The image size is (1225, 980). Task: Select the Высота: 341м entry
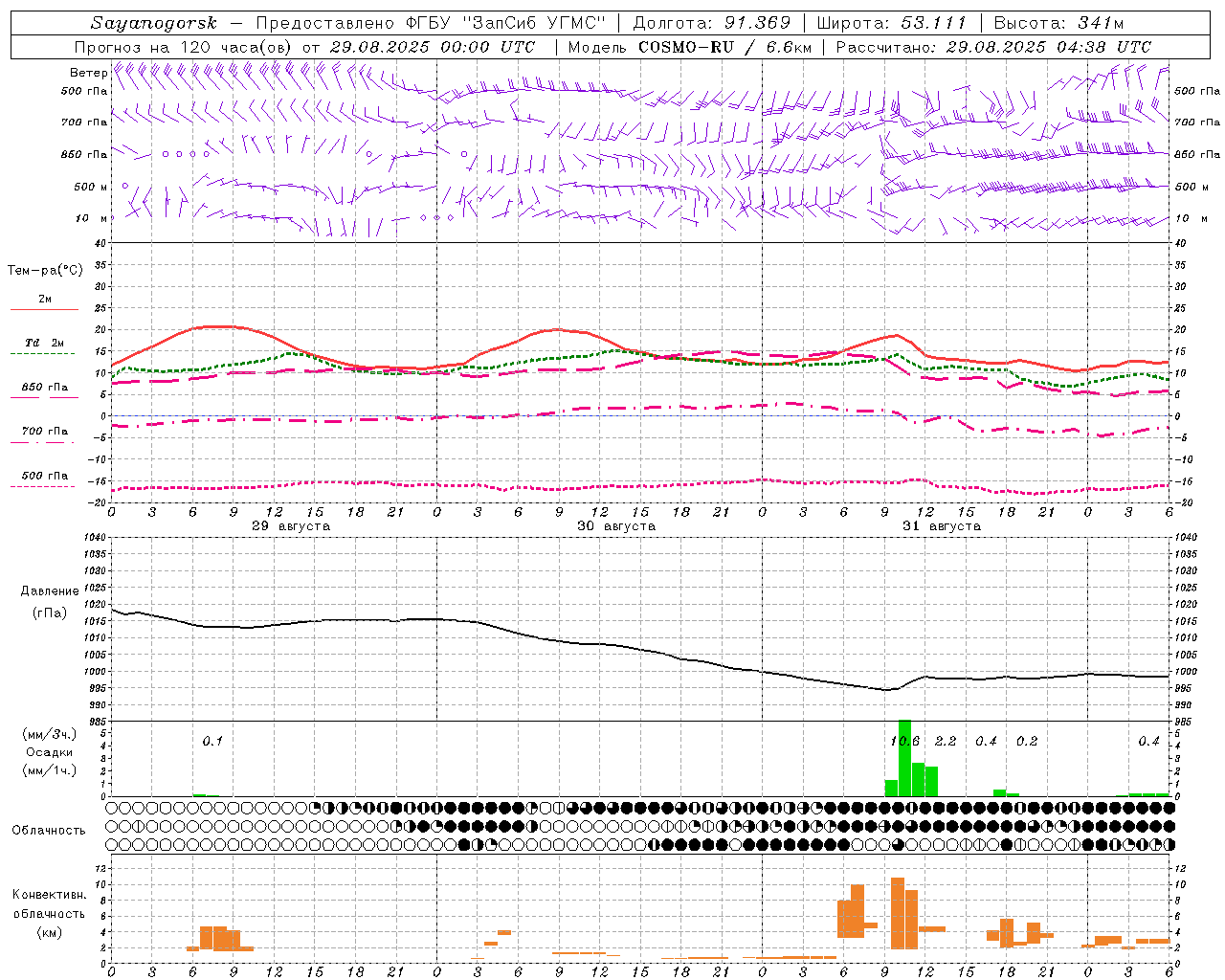coord(1058,23)
